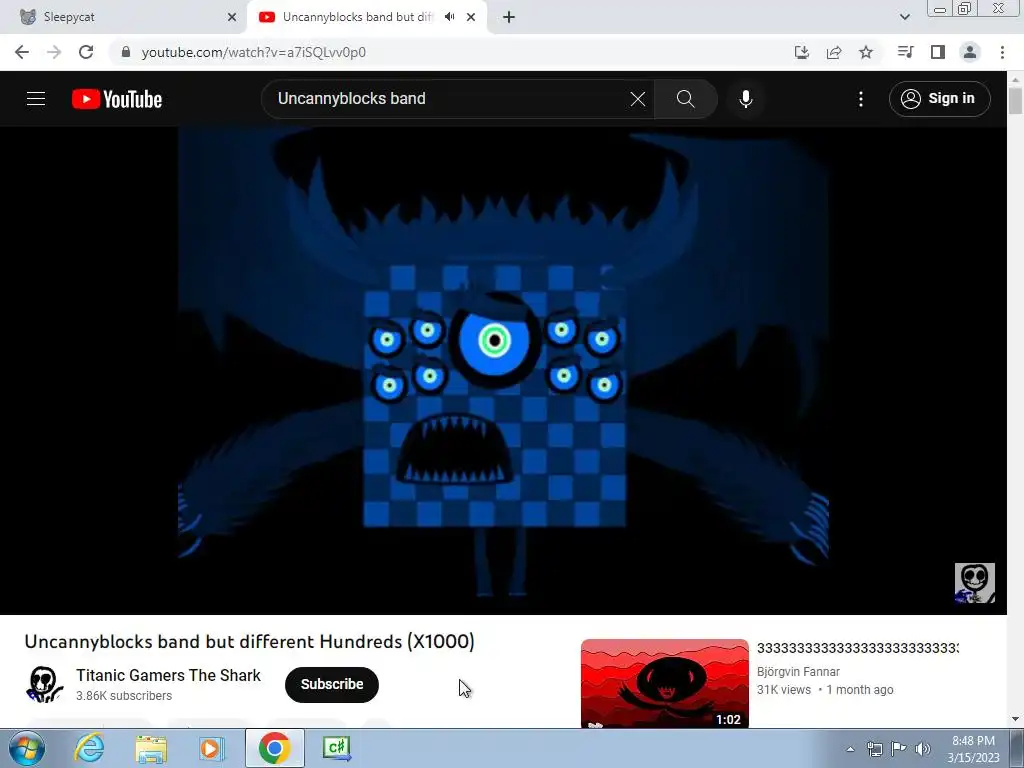Screen dimensions: 1024x768
Task: Go back to the previous page
Action: tap(22, 52)
